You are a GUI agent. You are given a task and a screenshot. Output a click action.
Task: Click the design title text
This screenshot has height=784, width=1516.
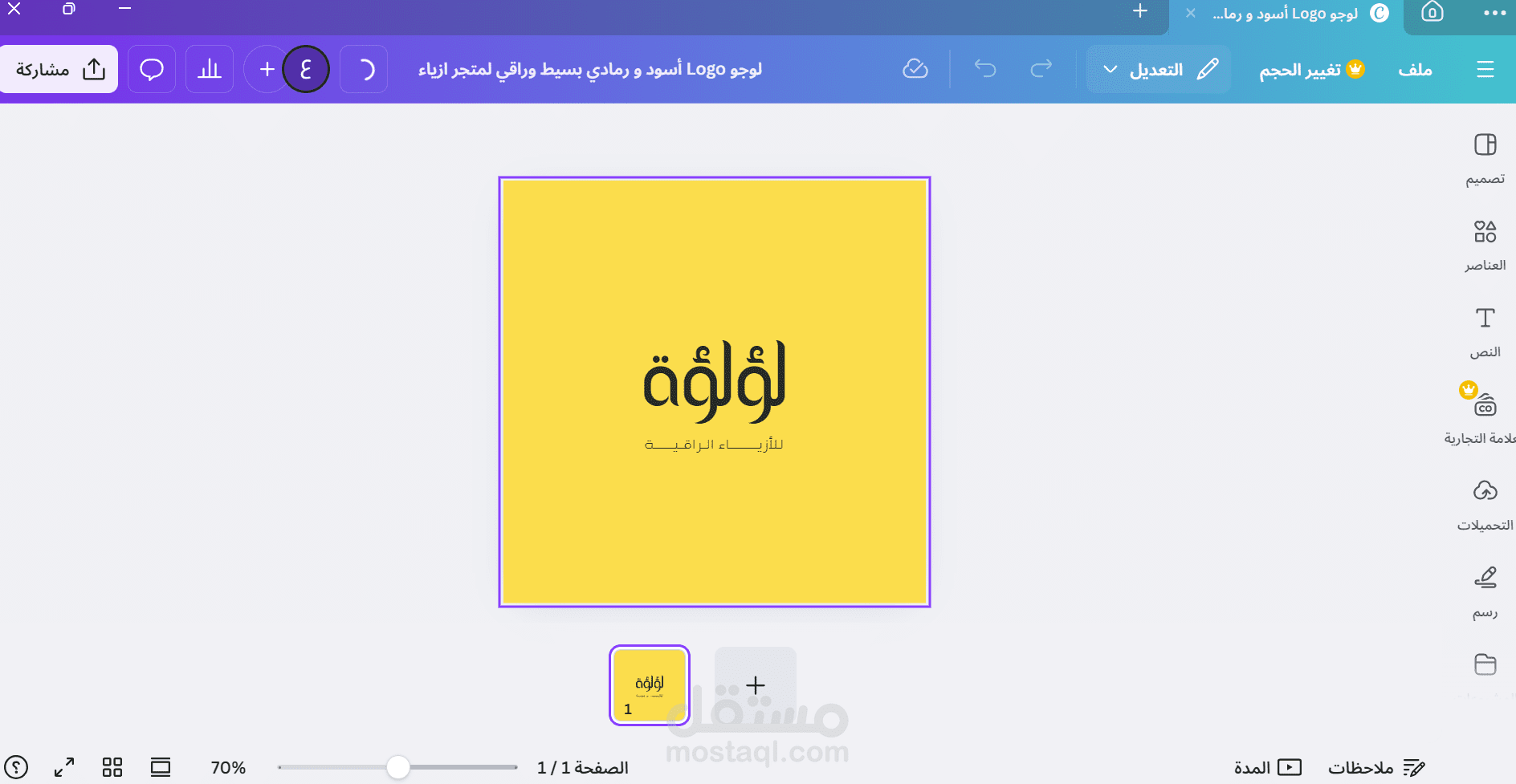tap(590, 70)
